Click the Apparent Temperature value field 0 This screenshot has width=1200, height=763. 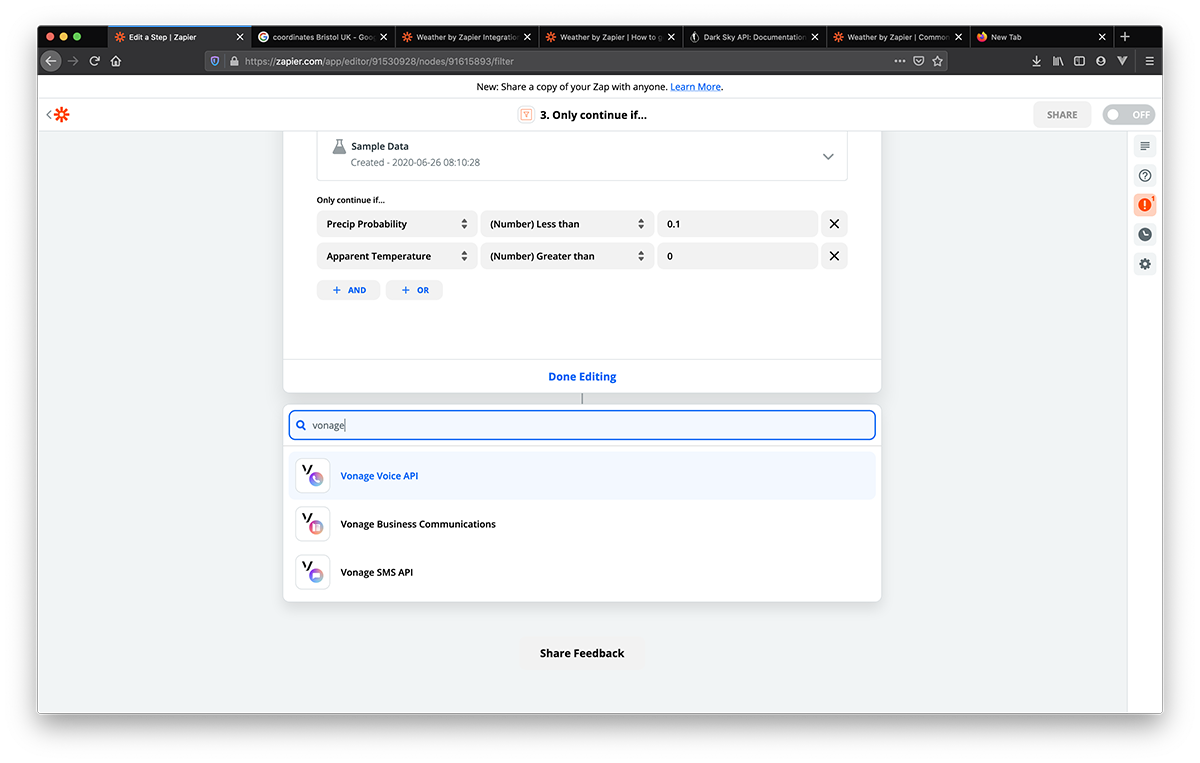point(737,256)
